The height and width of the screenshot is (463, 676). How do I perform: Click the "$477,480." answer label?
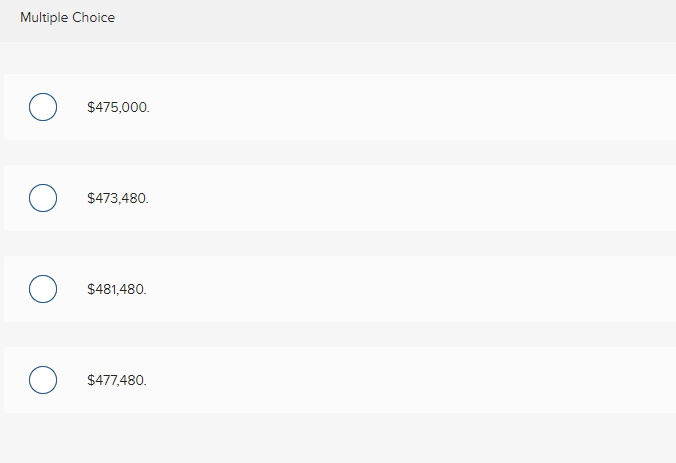click(117, 380)
